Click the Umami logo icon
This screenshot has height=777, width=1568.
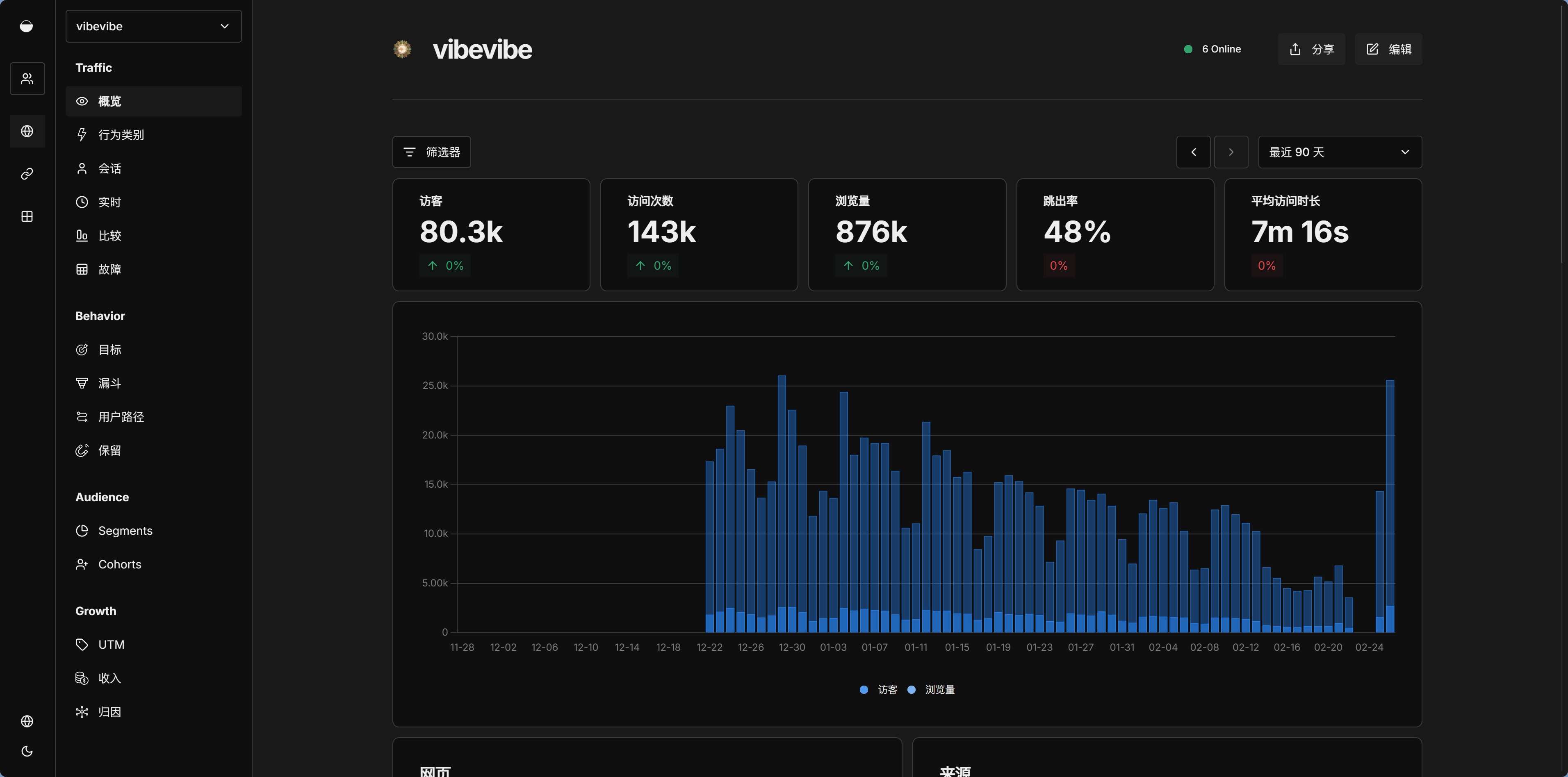coord(26,26)
